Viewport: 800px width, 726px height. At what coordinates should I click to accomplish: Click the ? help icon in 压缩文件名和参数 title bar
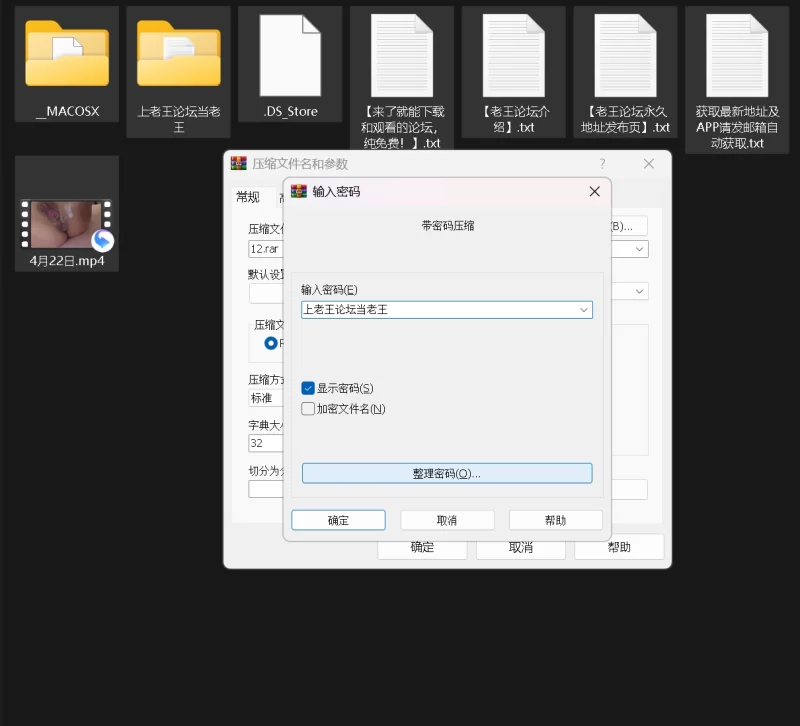tap(602, 164)
